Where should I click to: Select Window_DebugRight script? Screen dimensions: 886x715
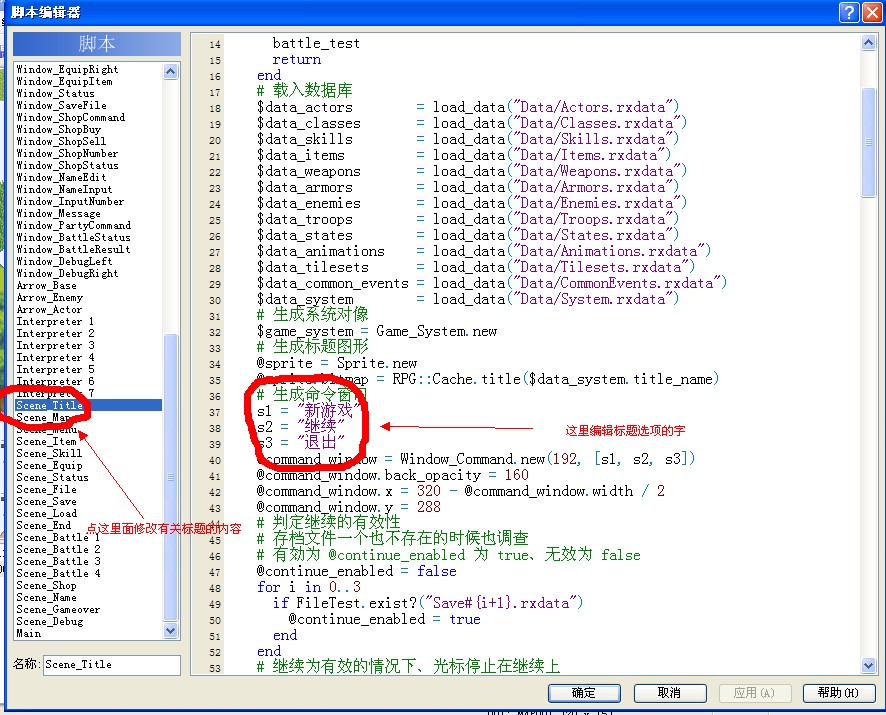coord(67,274)
